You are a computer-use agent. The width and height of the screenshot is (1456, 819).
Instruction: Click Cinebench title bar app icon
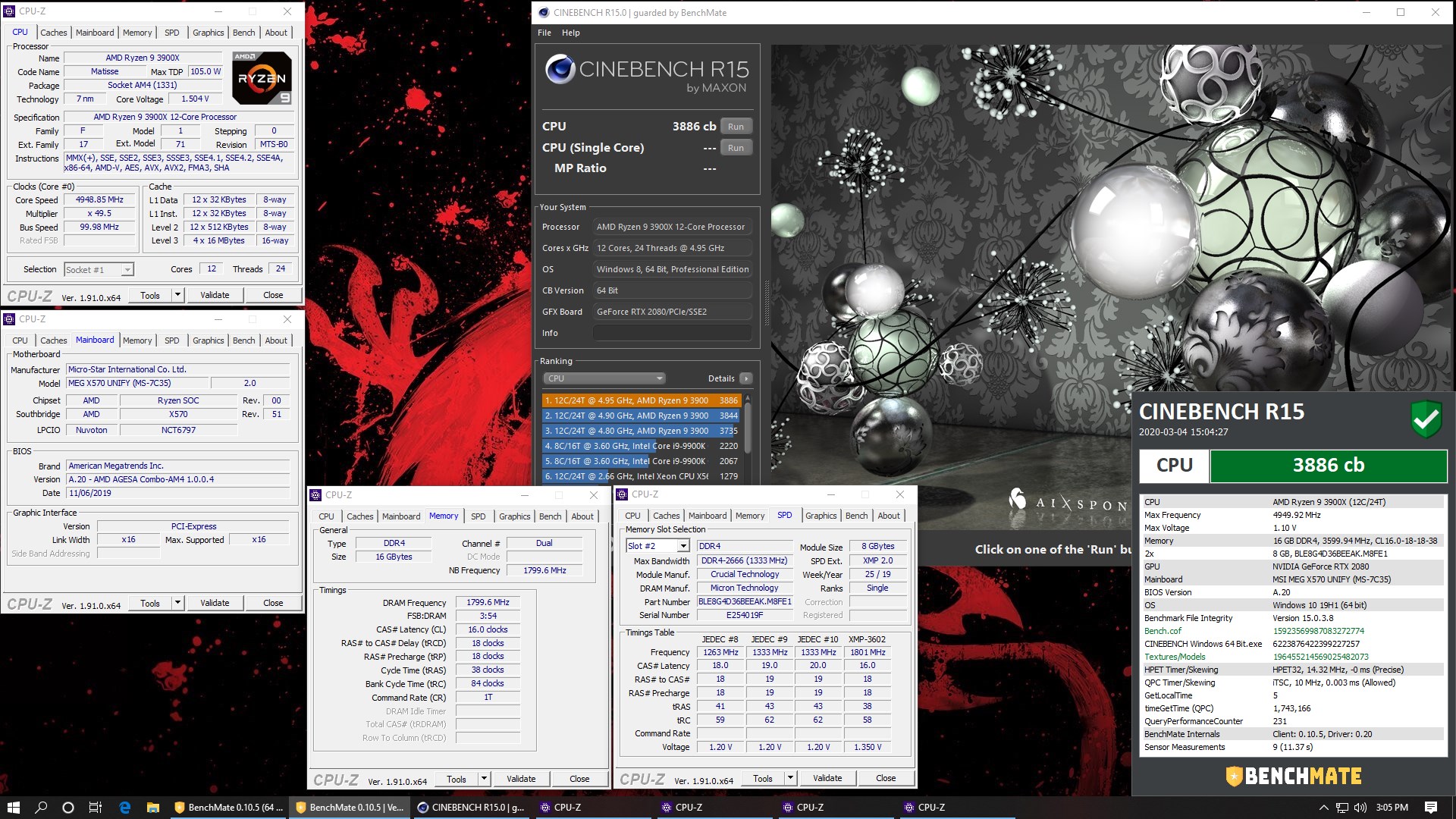[x=543, y=12]
